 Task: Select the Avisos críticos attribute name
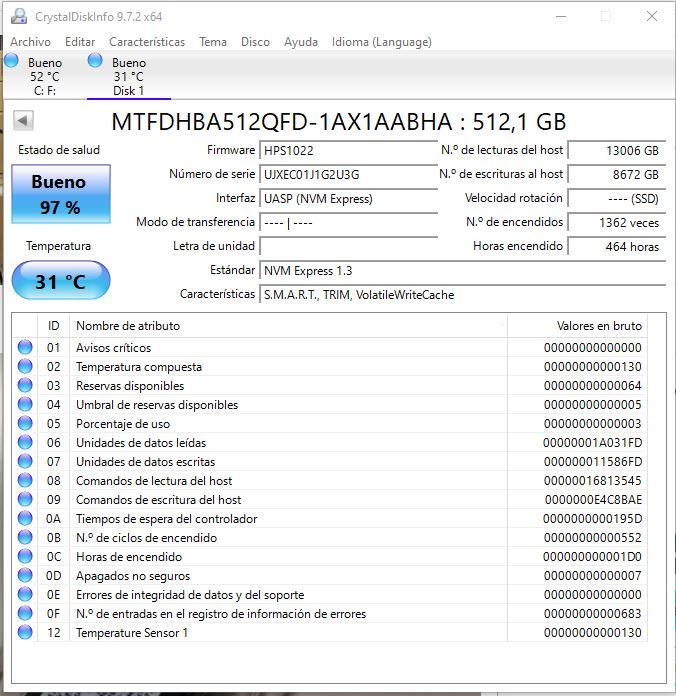coord(114,348)
